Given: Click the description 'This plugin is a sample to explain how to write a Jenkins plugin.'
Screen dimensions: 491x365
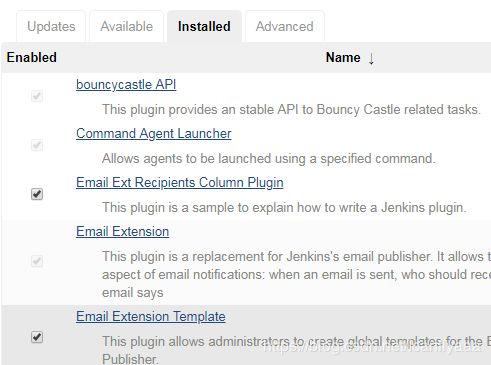Looking at the screenshot, I should (284, 207).
